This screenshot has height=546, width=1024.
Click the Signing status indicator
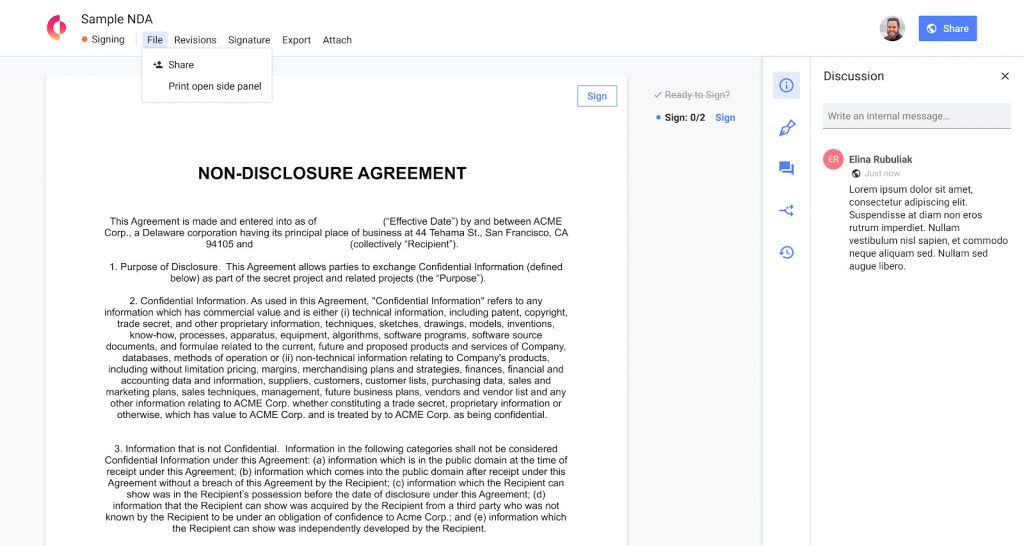pyautogui.click(x=103, y=39)
